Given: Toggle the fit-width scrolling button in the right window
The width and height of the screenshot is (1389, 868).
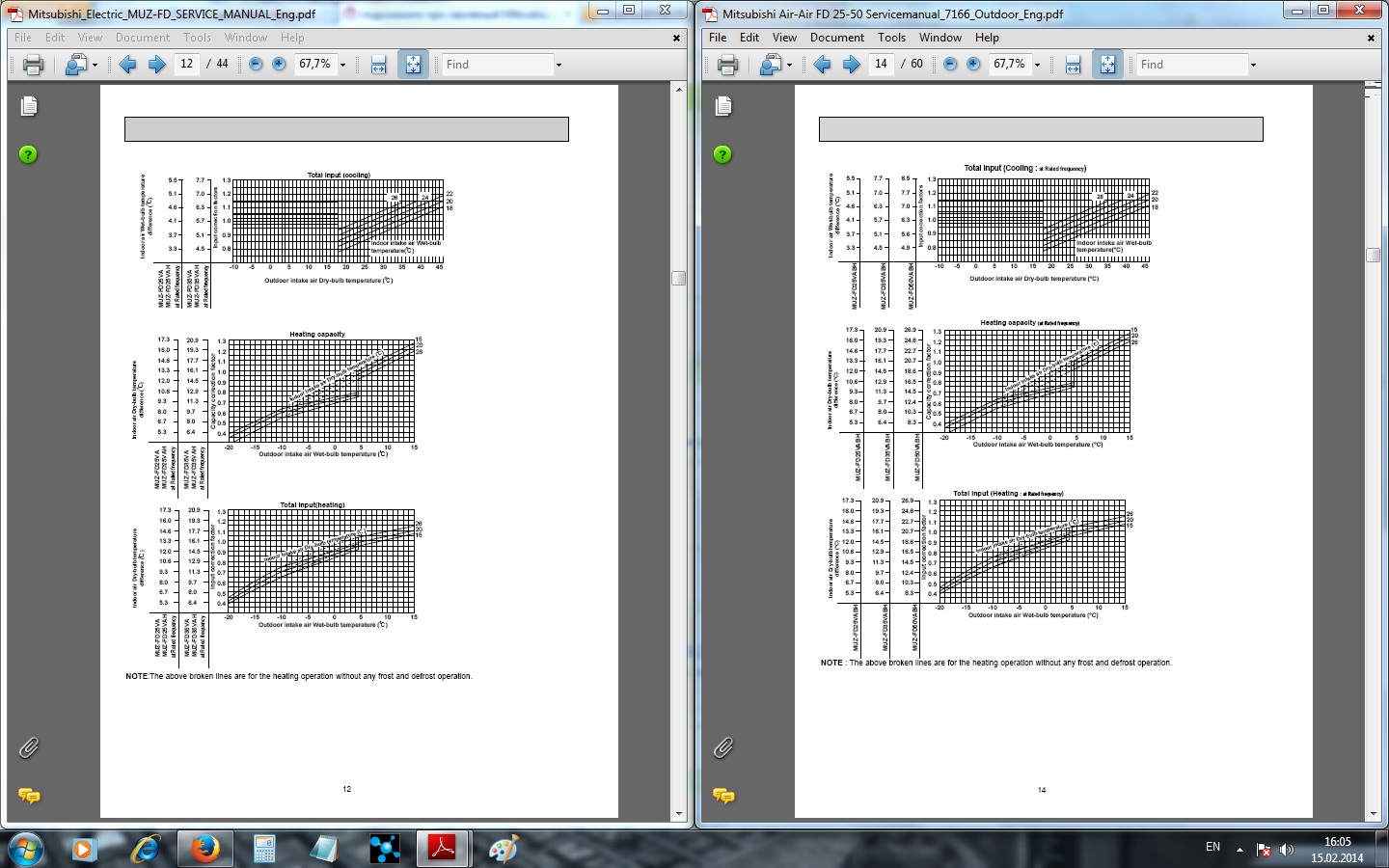Looking at the screenshot, I should tap(1073, 65).
